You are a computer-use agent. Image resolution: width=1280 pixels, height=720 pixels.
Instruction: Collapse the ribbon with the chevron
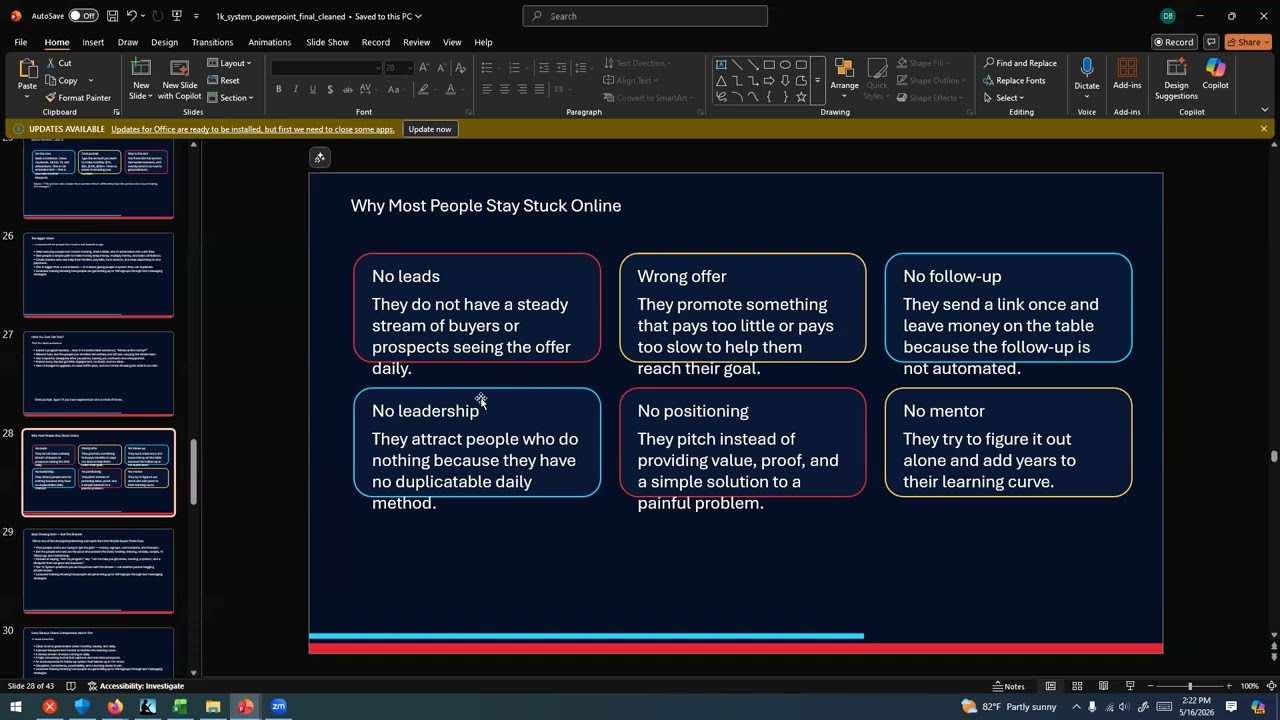pos(1264,110)
